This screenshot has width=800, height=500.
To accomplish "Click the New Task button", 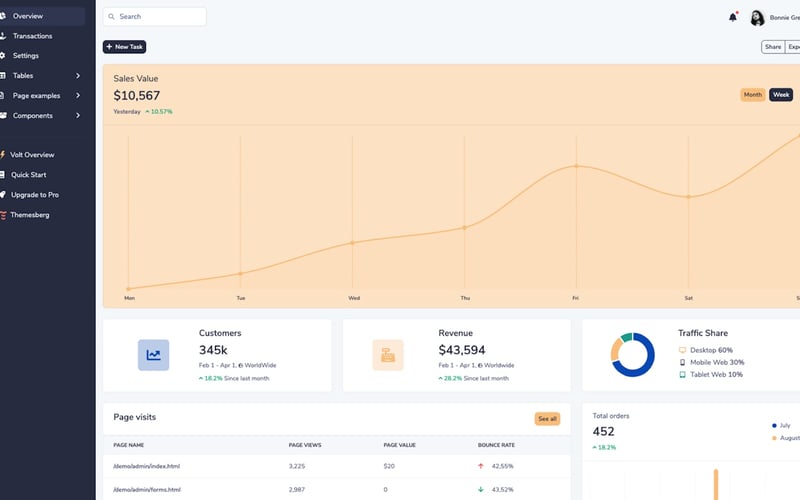I will 124,47.
